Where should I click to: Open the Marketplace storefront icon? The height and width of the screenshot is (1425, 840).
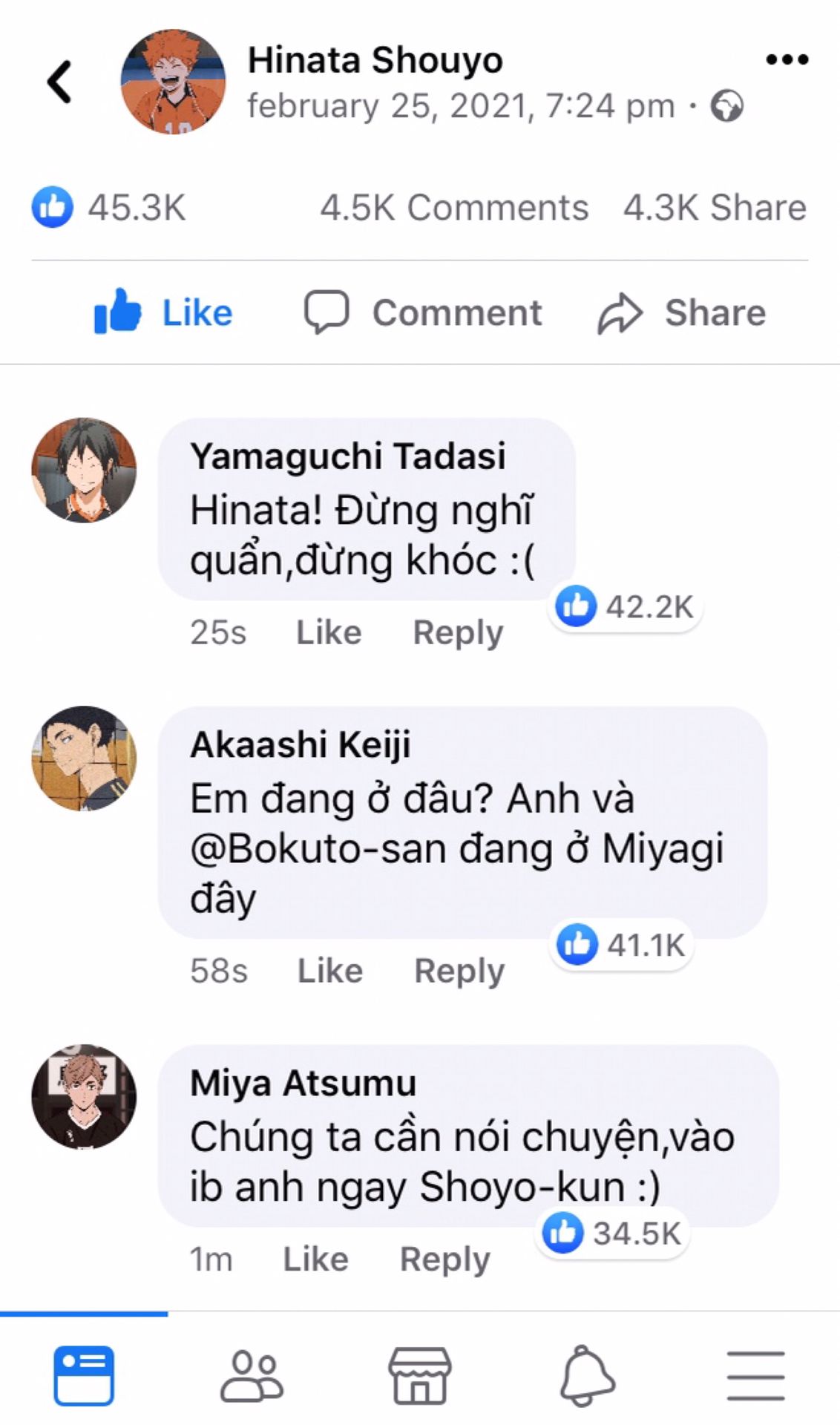pos(420,1375)
